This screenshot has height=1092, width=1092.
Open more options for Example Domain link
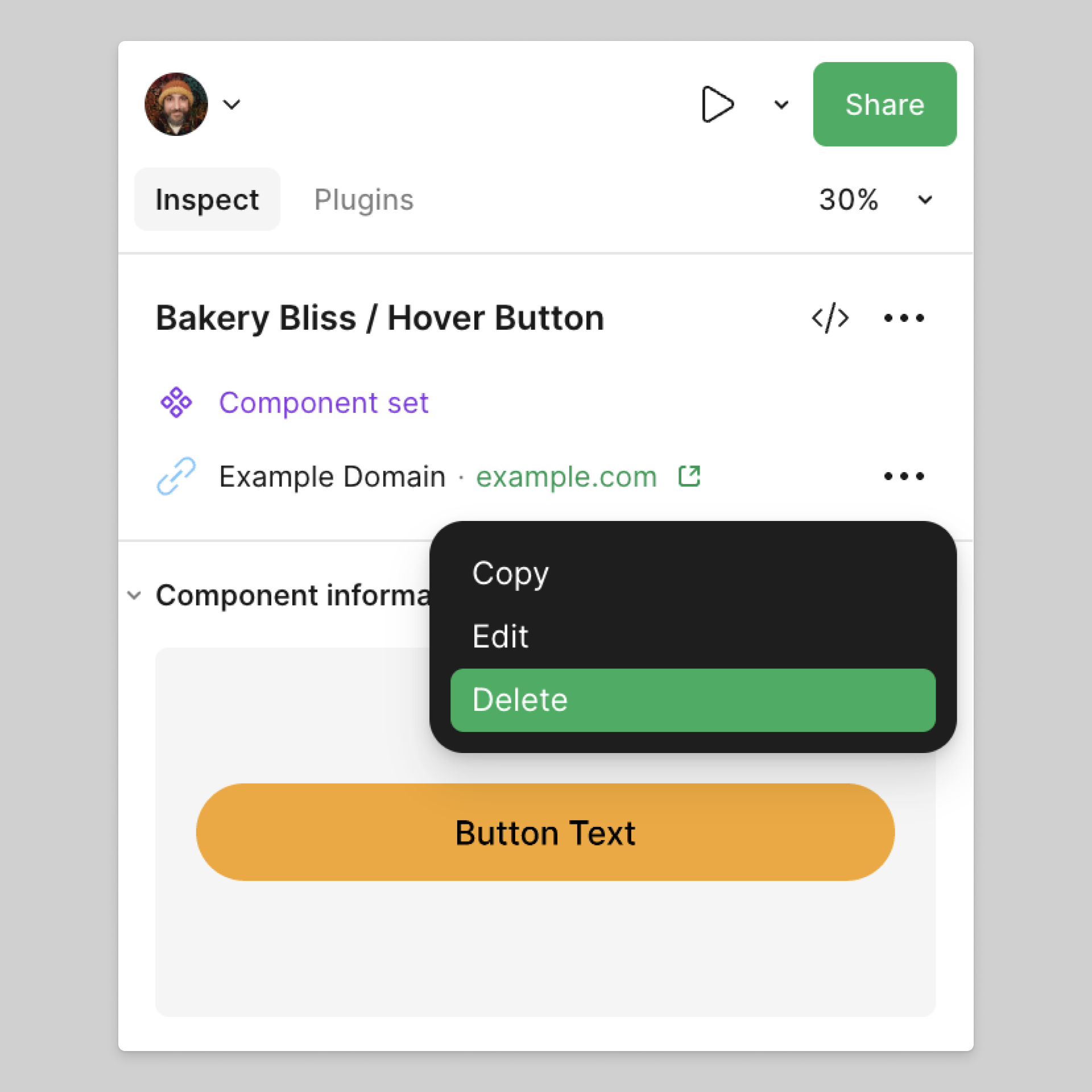pyautogui.click(x=904, y=476)
